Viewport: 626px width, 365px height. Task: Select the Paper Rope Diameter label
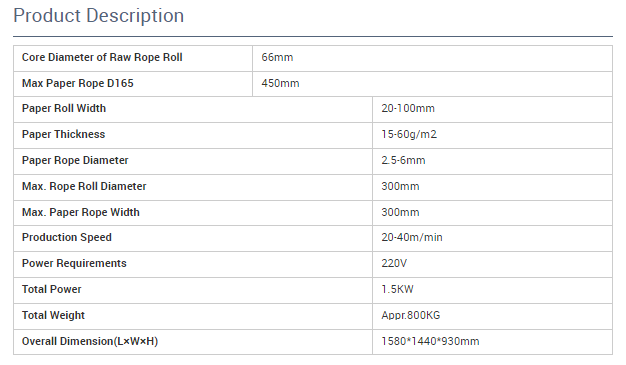point(75,161)
